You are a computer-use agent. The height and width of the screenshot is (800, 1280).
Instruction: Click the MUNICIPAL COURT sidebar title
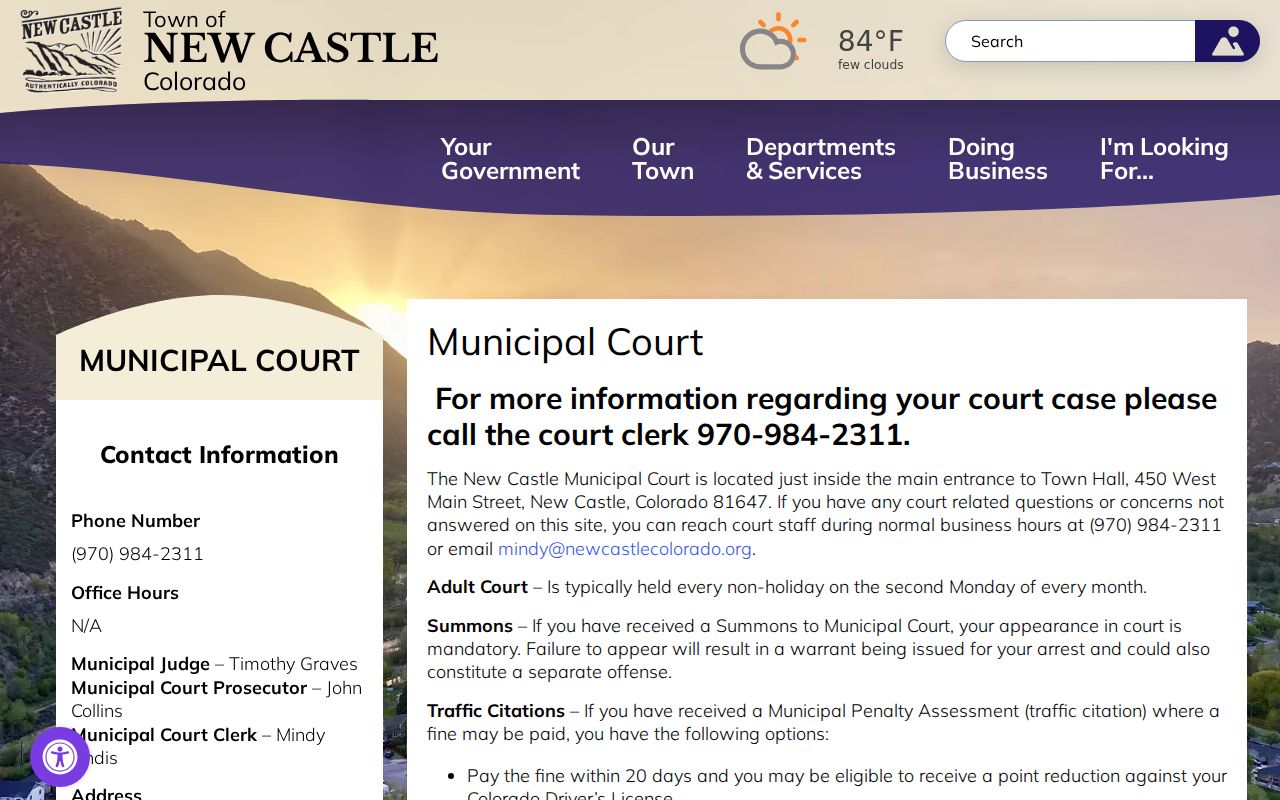point(219,361)
